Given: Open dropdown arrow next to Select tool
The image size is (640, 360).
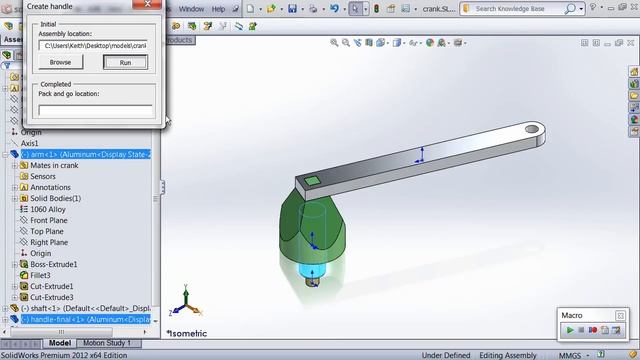Looking at the screenshot, I should (x=365, y=9).
